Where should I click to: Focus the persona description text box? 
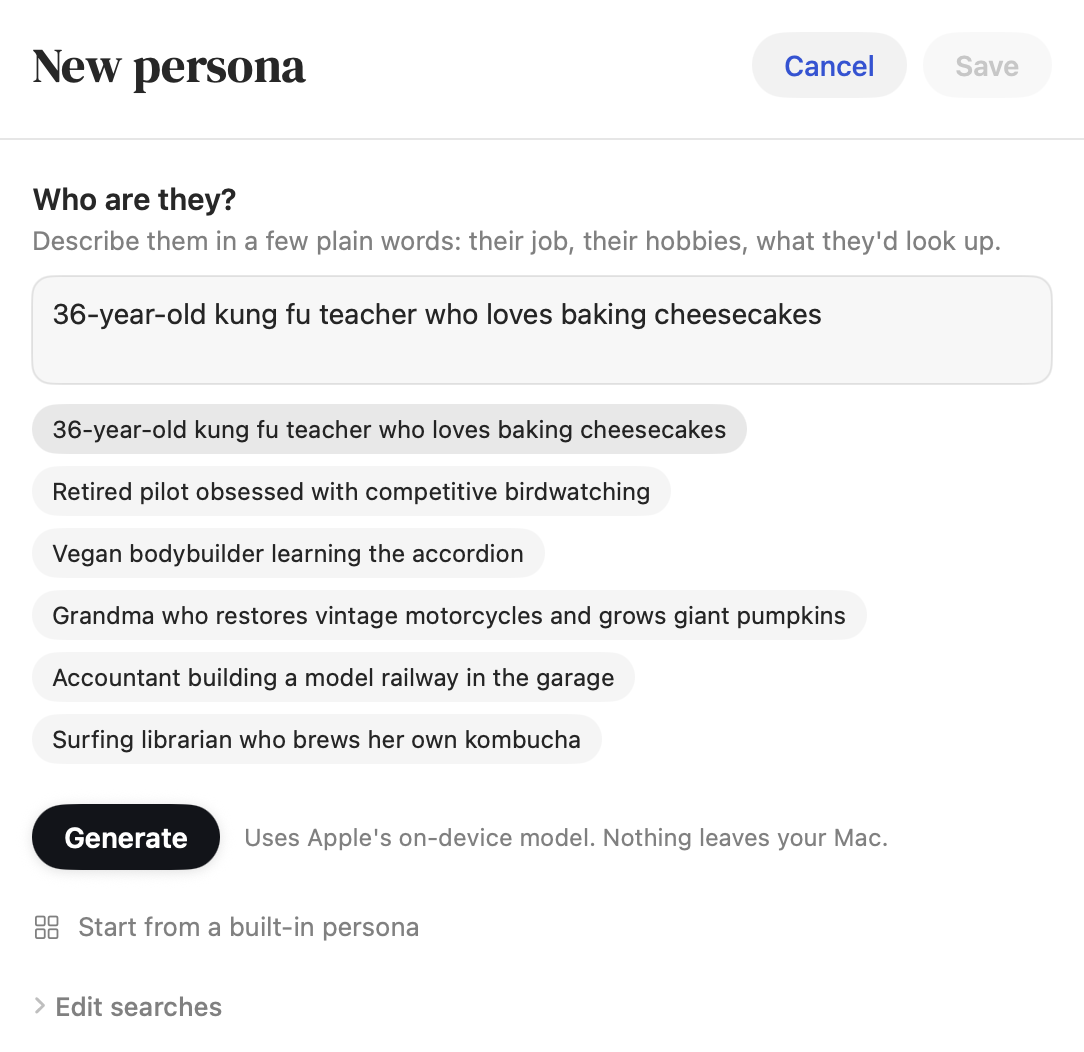coord(542,330)
